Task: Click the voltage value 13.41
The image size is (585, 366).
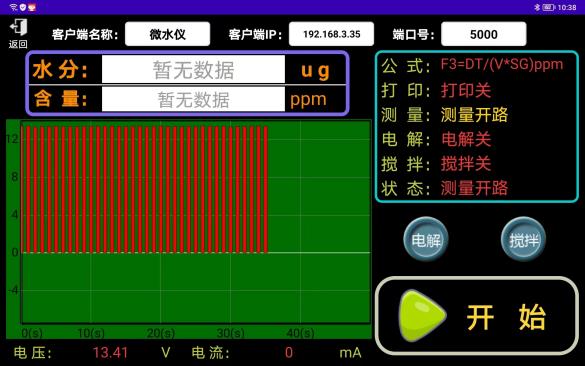Action: 110,353
